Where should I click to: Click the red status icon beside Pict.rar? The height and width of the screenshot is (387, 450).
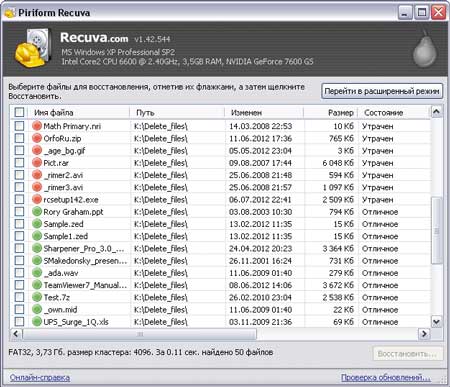tap(37, 163)
